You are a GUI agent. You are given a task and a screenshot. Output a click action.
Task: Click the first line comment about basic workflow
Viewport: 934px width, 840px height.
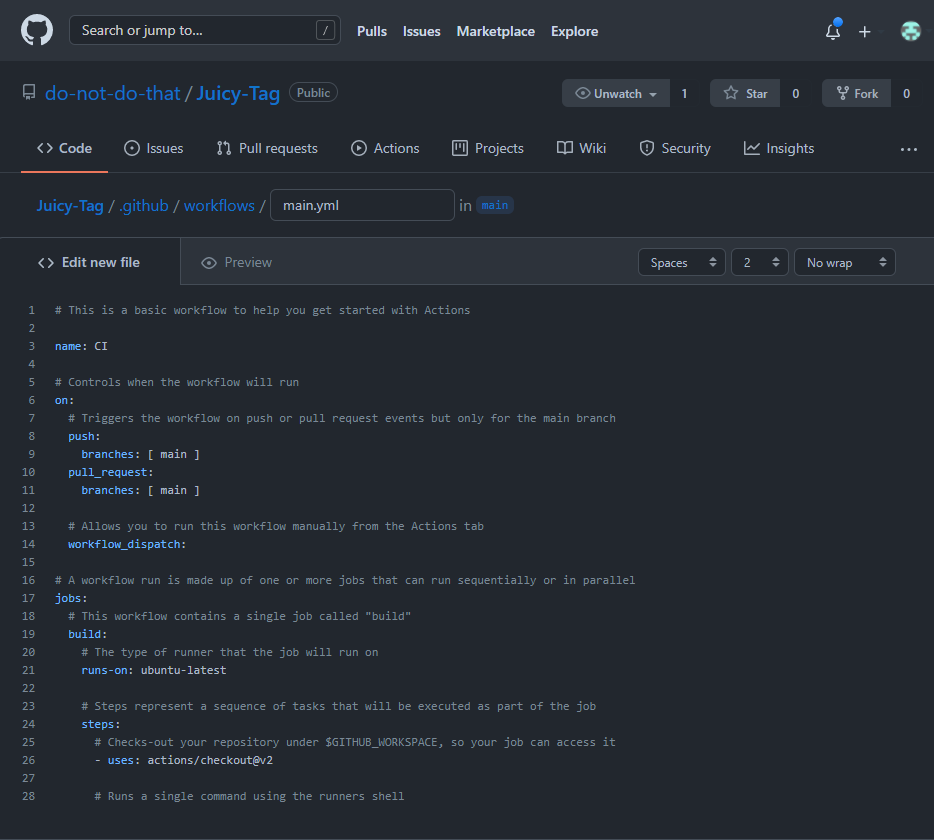click(x=262, y=310)
